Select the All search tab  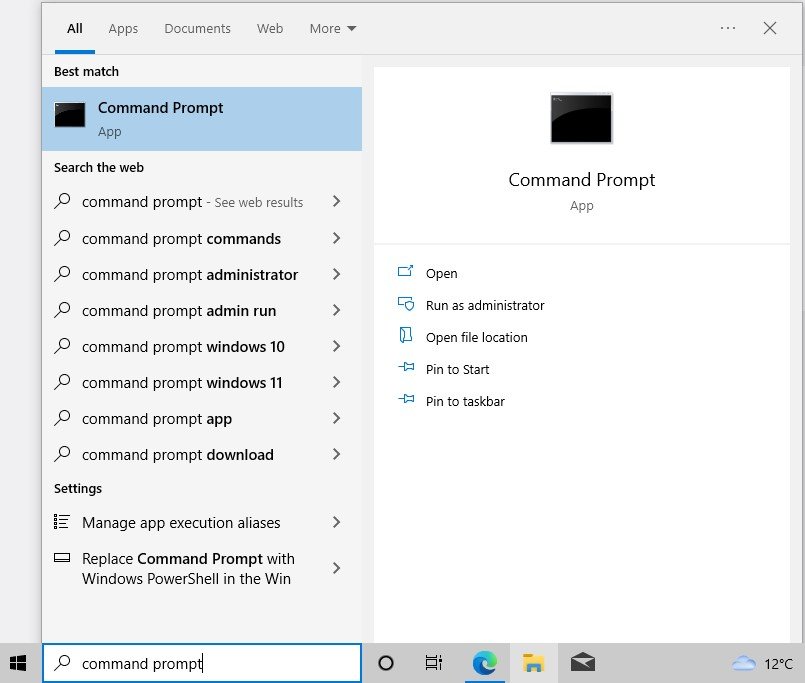coord(74,29)
